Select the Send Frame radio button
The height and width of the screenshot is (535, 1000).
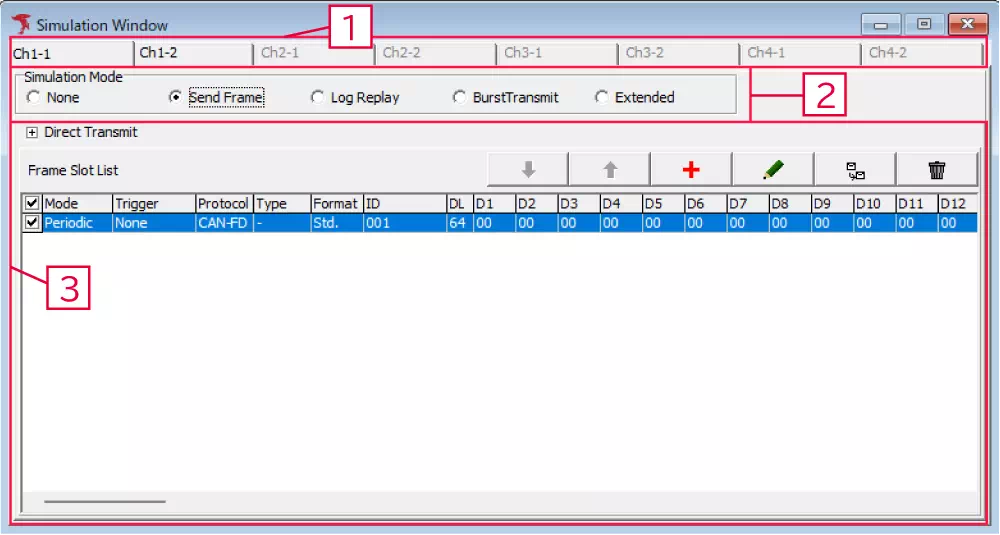[175, 98]
